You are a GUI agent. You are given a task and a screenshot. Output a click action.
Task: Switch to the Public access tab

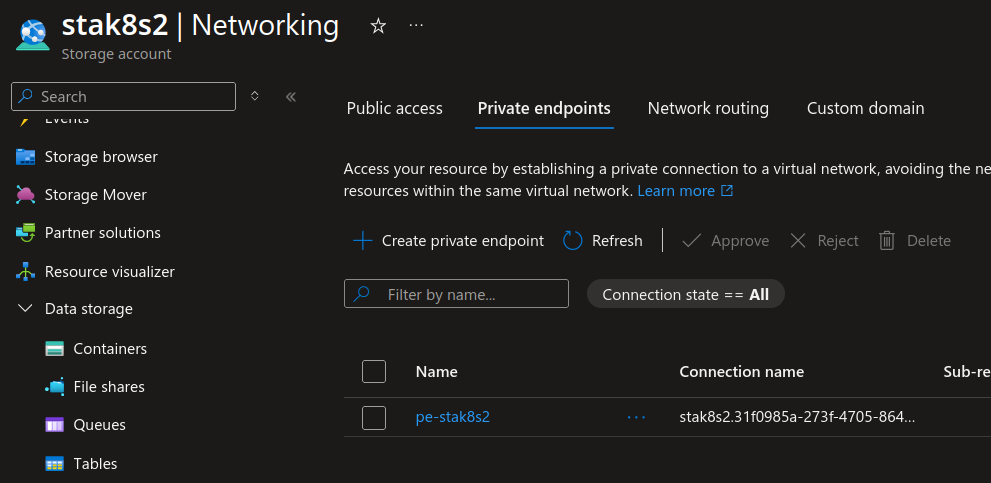[x=394, y=109]
